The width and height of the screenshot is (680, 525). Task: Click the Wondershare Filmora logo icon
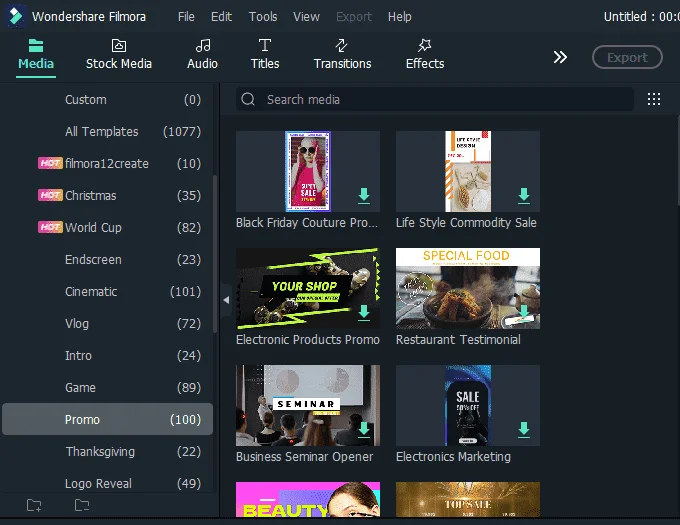pos(16,16)
